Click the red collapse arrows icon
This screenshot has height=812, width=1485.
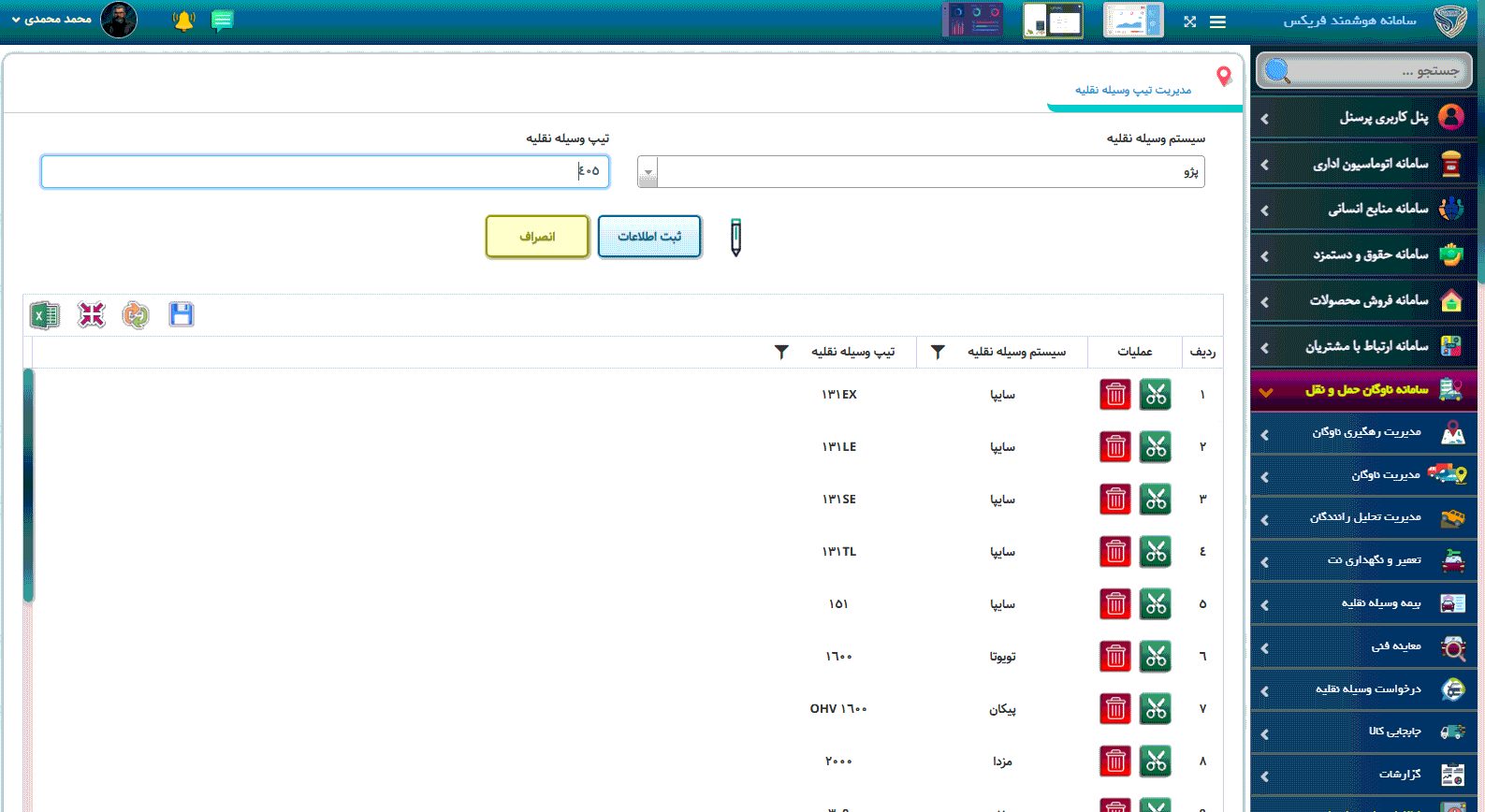point(91,315)
